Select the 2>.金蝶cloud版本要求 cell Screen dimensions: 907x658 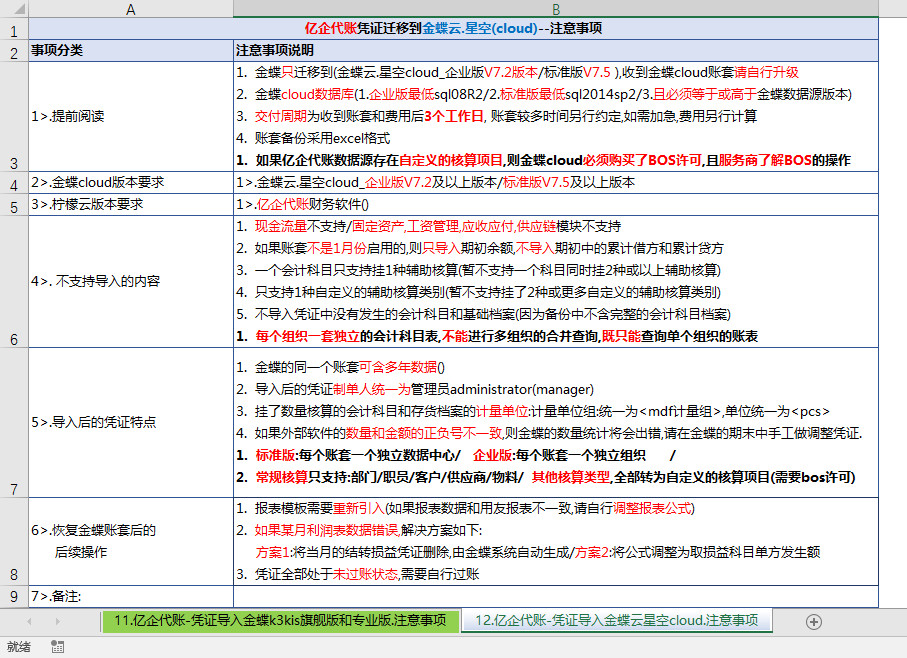click(130, 183)
